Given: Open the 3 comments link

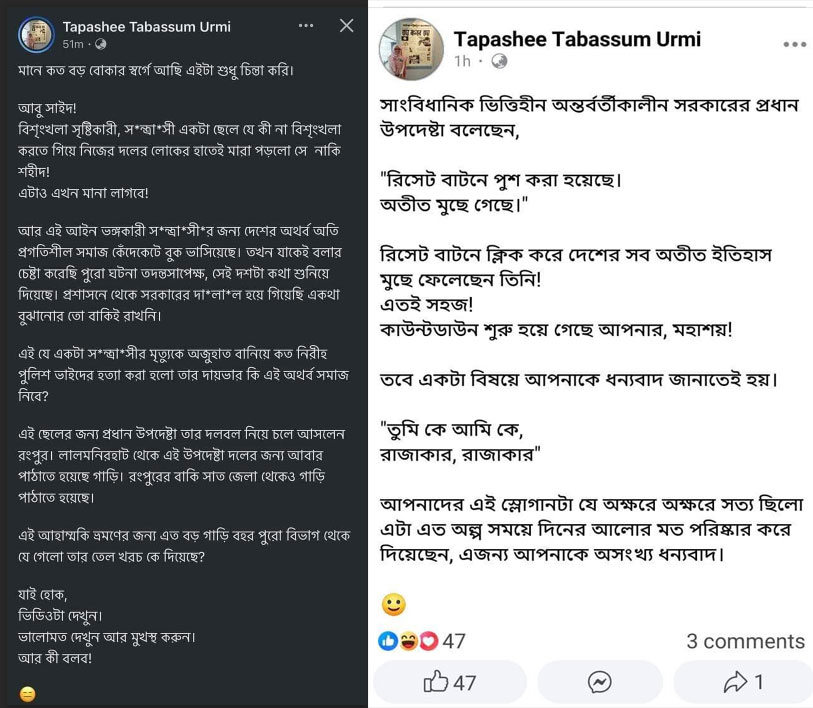Looking at the screenshot, I should [x=745, y=641].
